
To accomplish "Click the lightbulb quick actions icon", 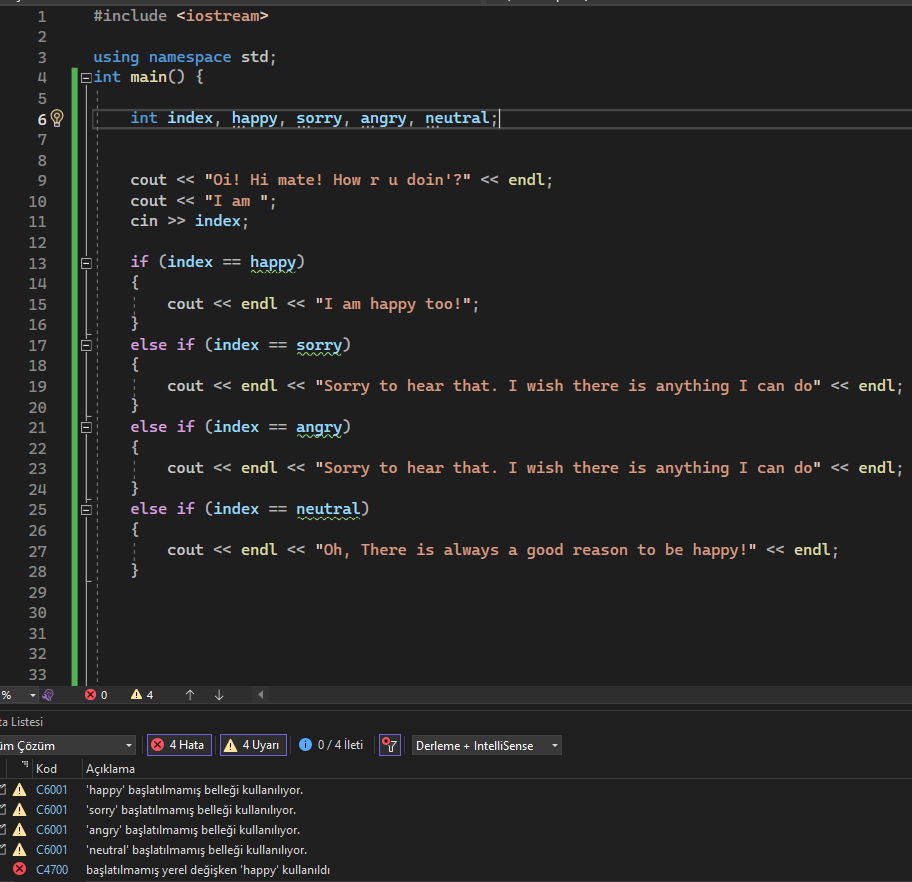I will 57,118.
